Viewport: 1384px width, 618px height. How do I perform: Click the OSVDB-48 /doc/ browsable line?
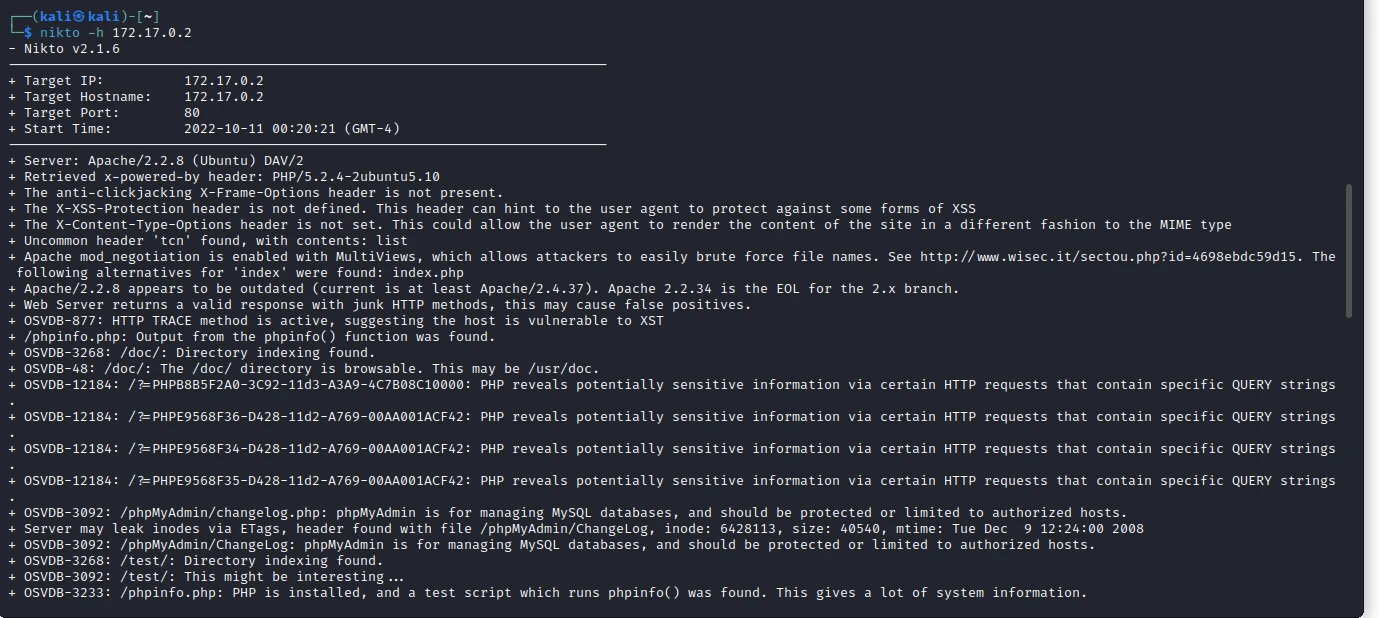(310, 369)
